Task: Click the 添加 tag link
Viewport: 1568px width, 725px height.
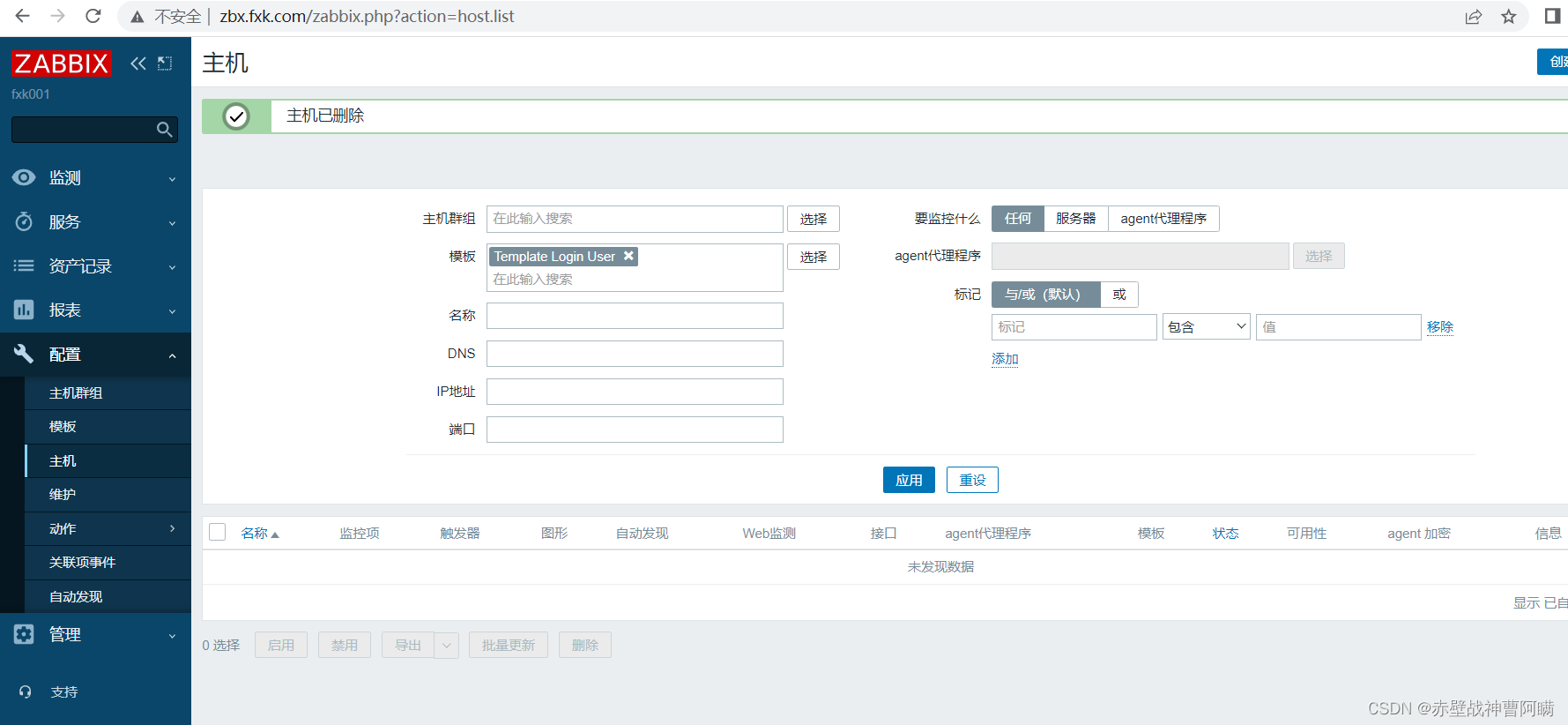Action: click(x=1005, y=359)
